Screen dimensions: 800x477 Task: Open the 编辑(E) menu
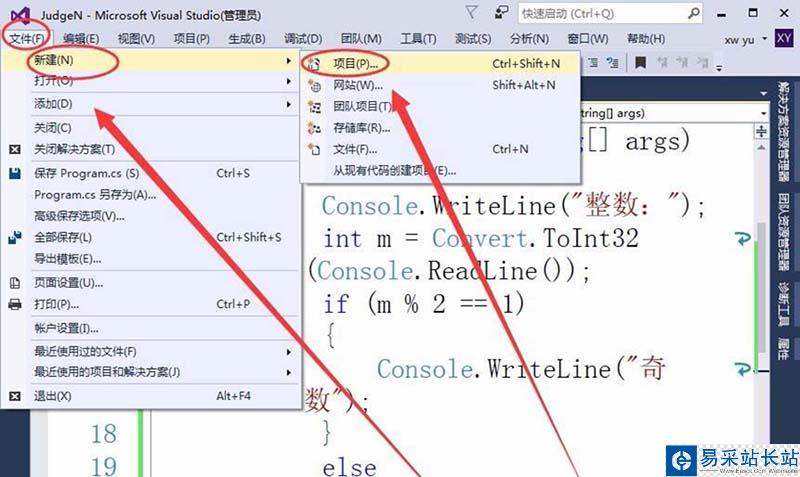(x=81, y=39)
